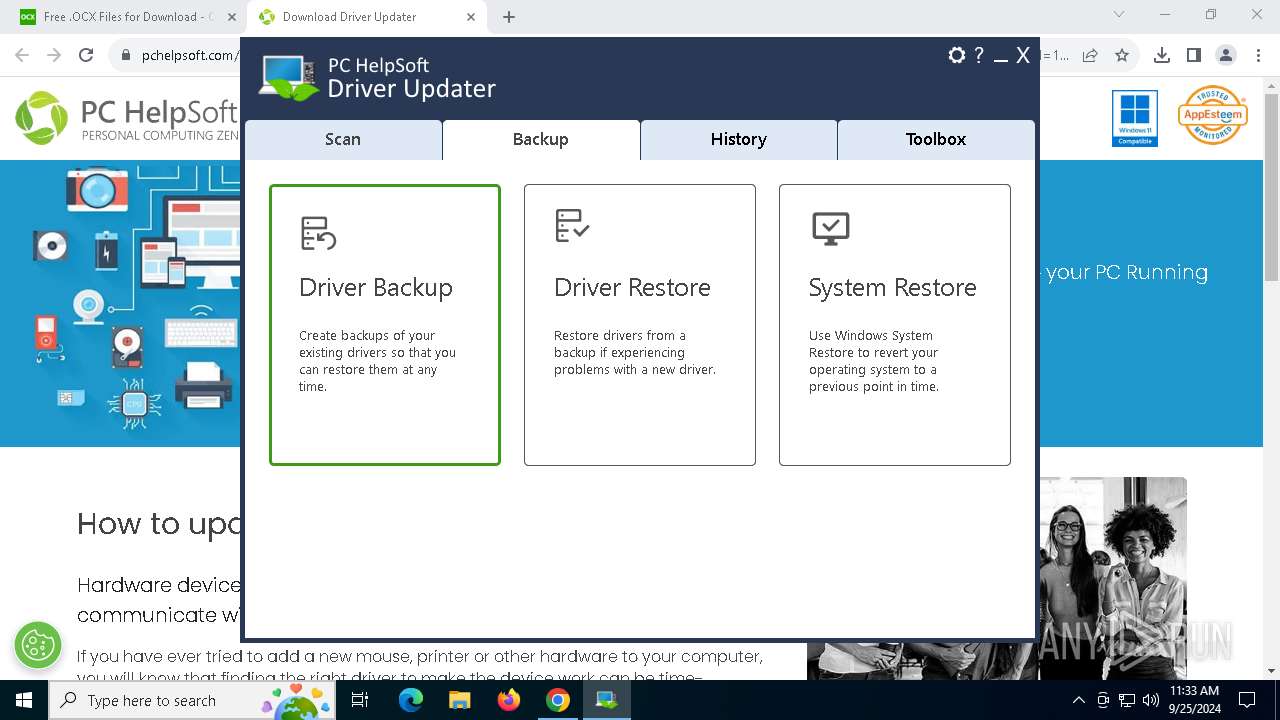Select the Backup tab
The width and height of the screenshot is (1280, 720).
(x=541, y=140)
